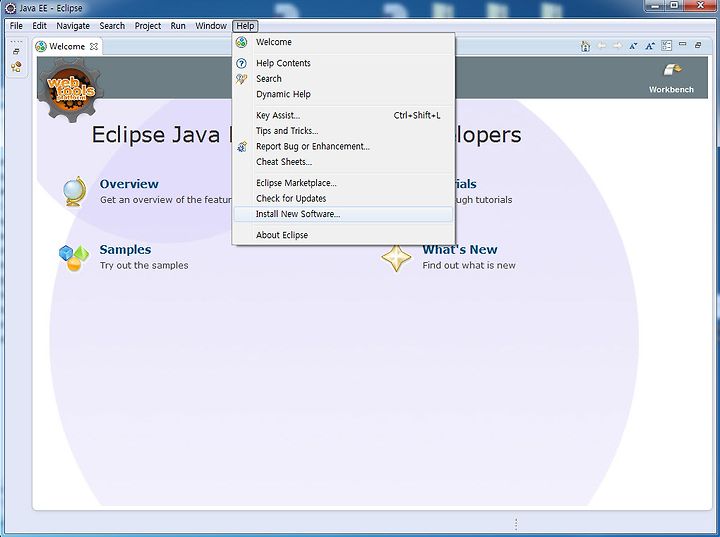Open the Overview link
This screenshot has height=537, width=720.
(129, 184)
